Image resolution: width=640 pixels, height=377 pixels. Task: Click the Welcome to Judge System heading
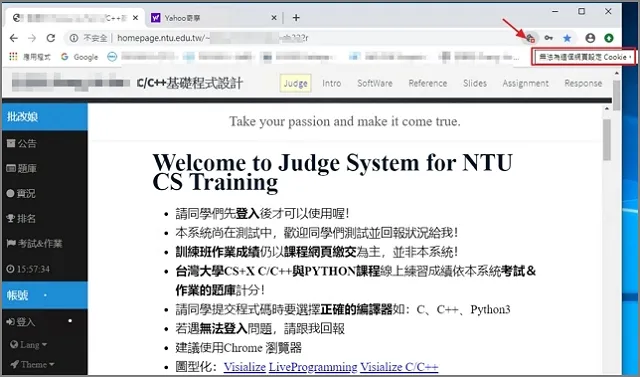(332, 172)
